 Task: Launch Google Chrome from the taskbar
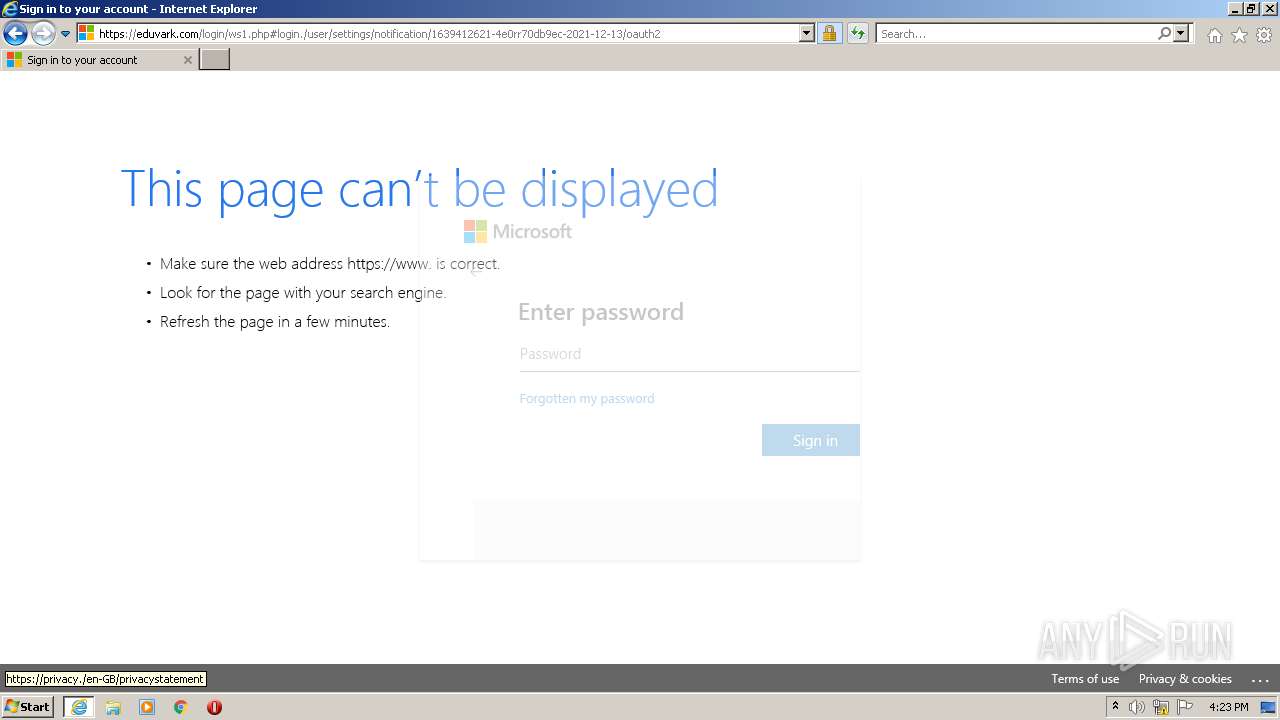tap(181, 707)
